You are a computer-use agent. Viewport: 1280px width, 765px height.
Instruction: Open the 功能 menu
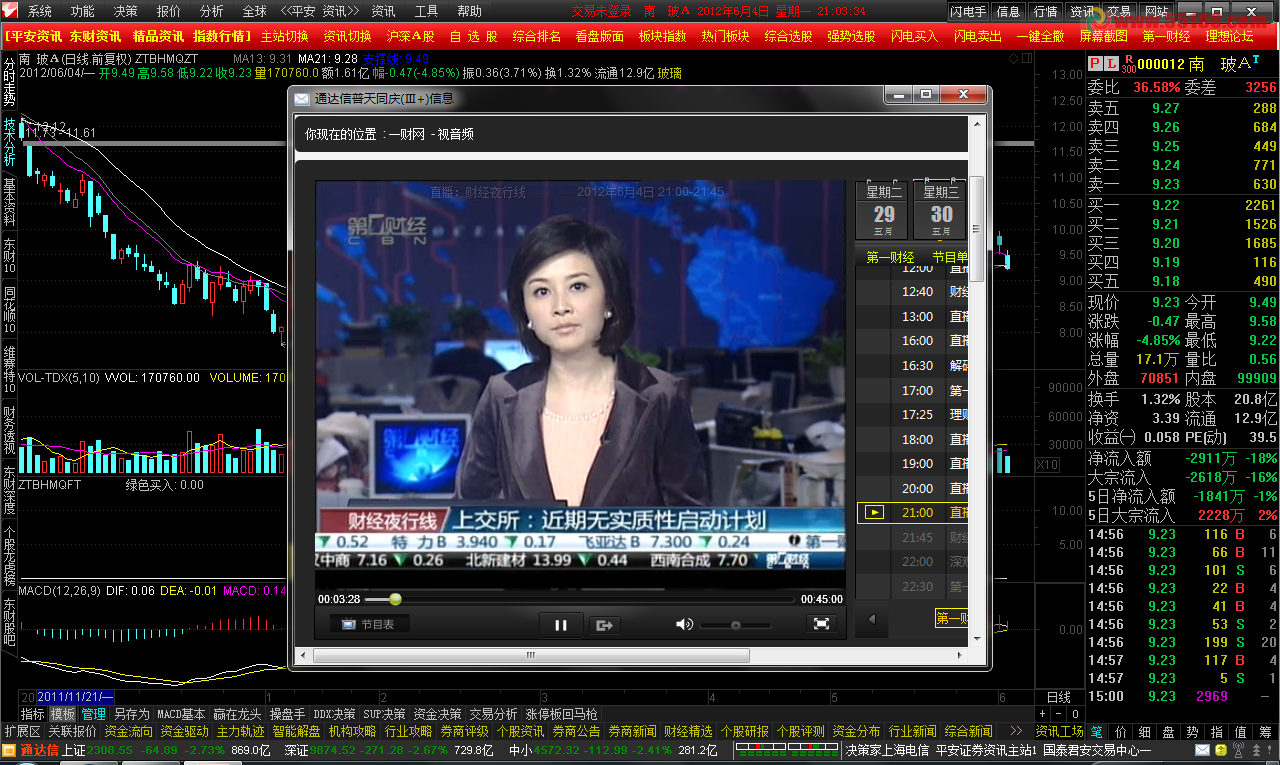point(82,11)
